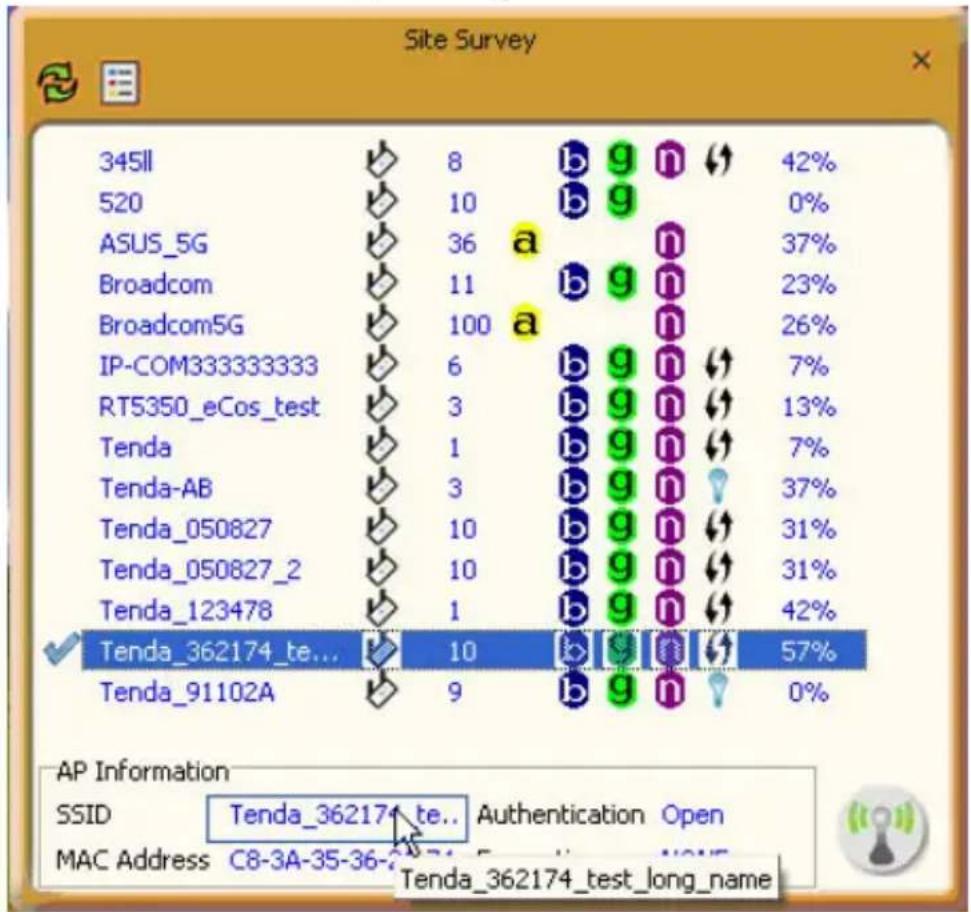971x912 pixels.
Task: Select the IP-COM333333333 network
Action: point(474,366)
